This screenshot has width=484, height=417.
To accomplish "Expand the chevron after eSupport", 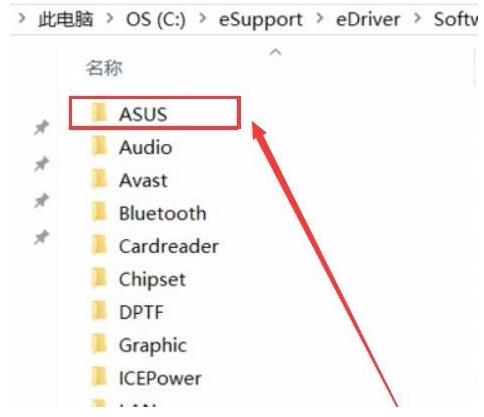I will (319, 18).
